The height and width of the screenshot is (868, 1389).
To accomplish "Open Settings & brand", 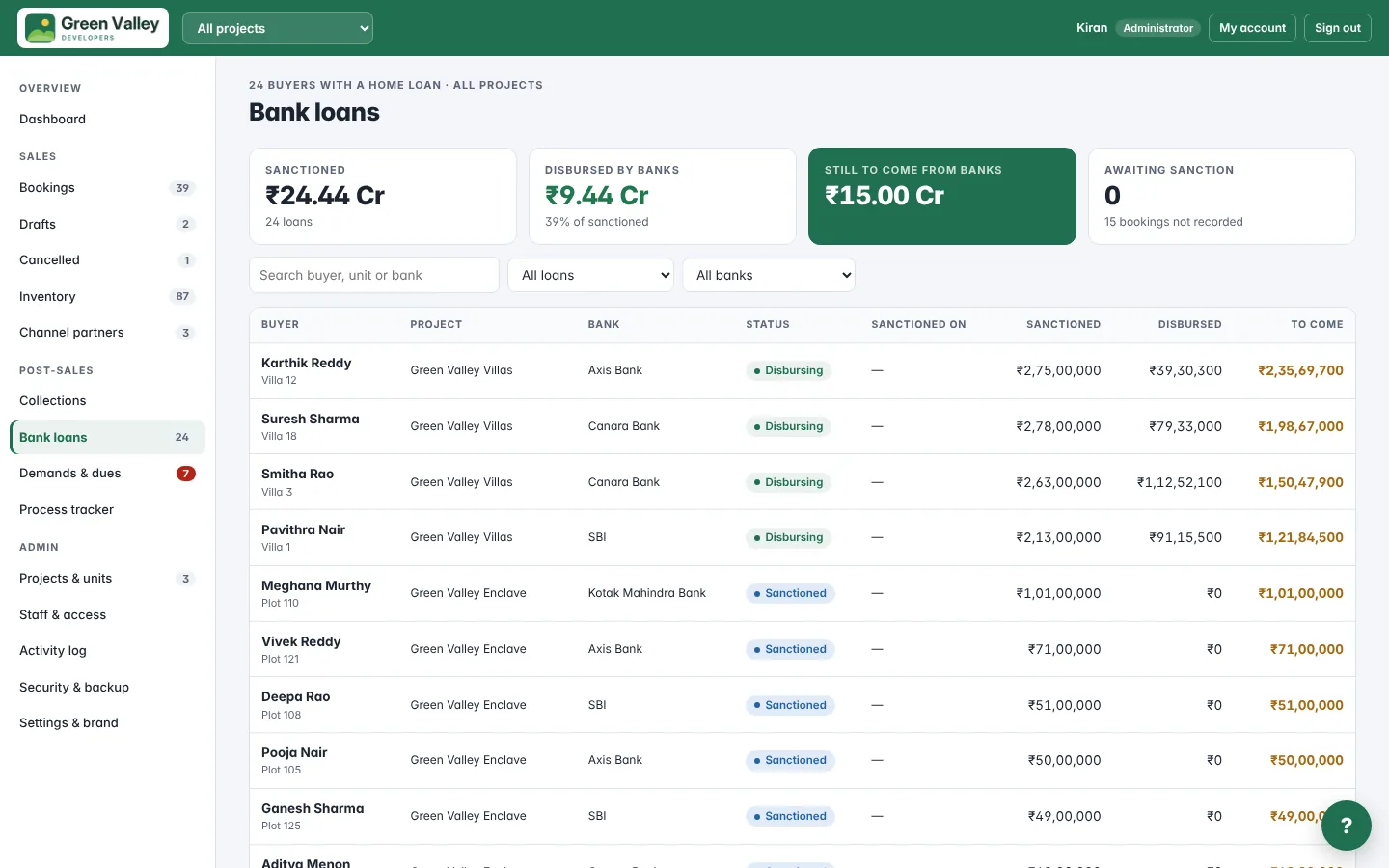I will [x=107, y=723].
